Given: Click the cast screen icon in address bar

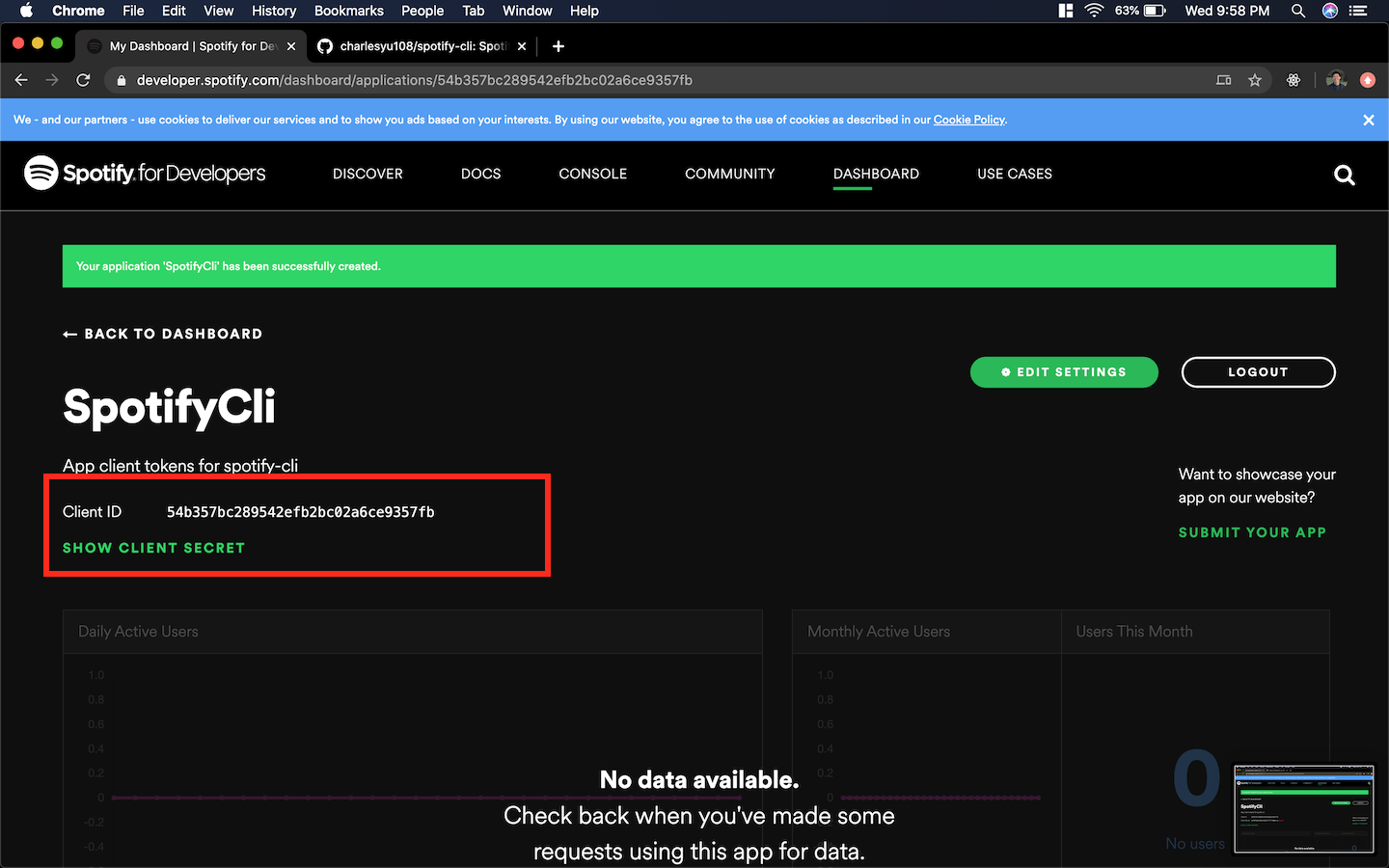Looking at the screenshot, I should pos(1223,80).
